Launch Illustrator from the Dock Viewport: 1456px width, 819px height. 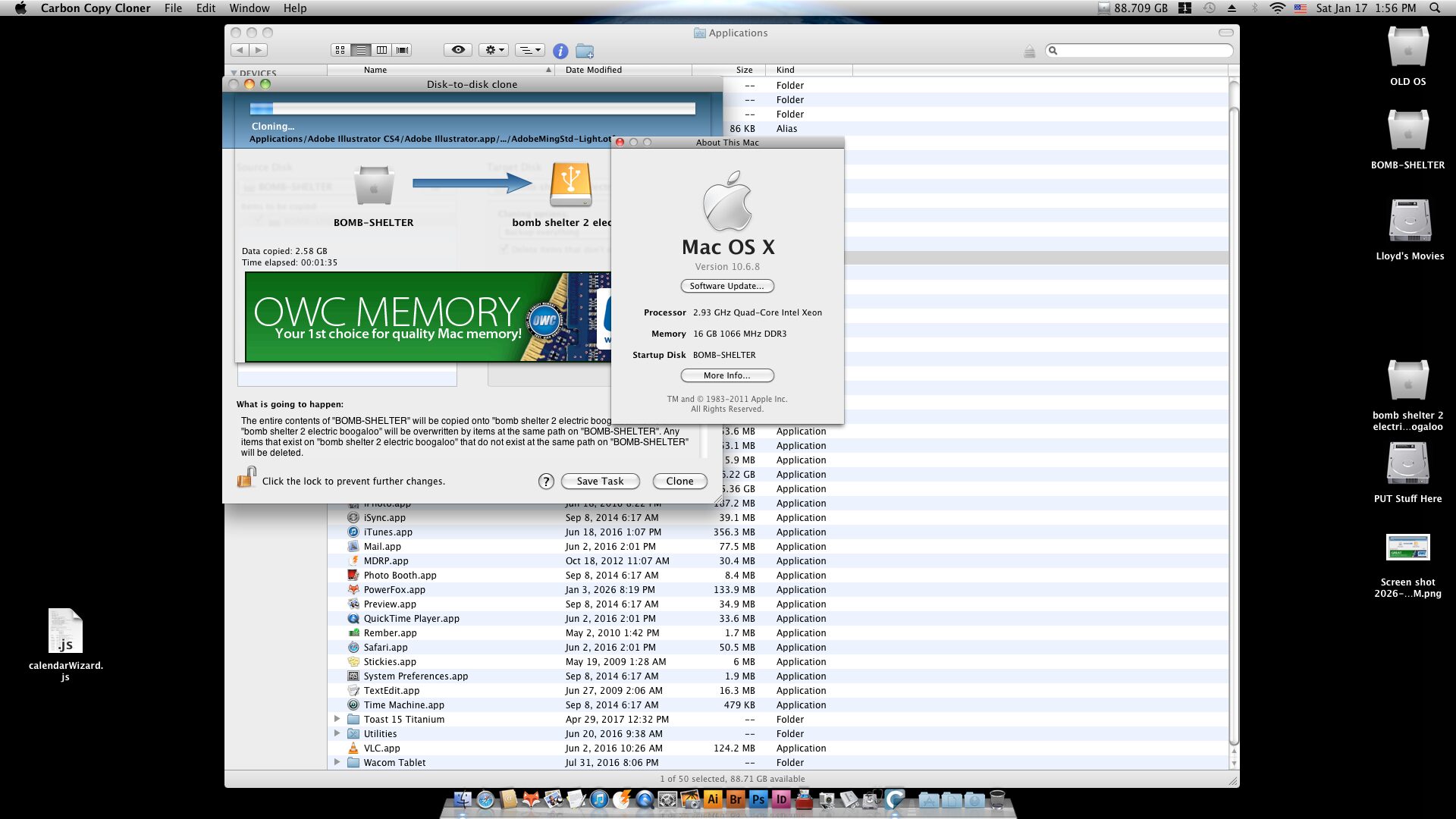[x=712, y=799]
